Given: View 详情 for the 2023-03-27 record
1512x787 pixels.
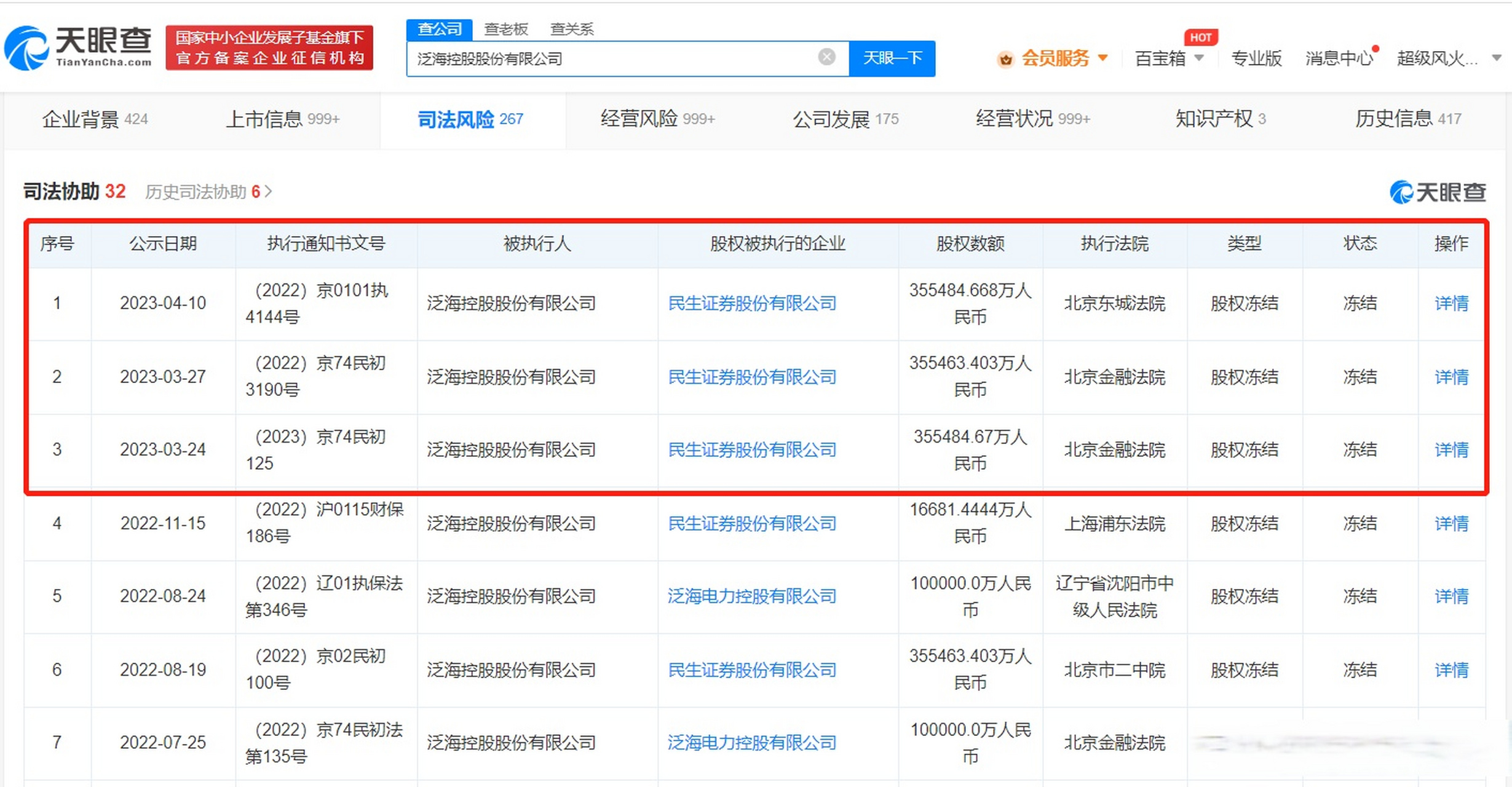Looking at the screenshot, I should point(1451,376).
